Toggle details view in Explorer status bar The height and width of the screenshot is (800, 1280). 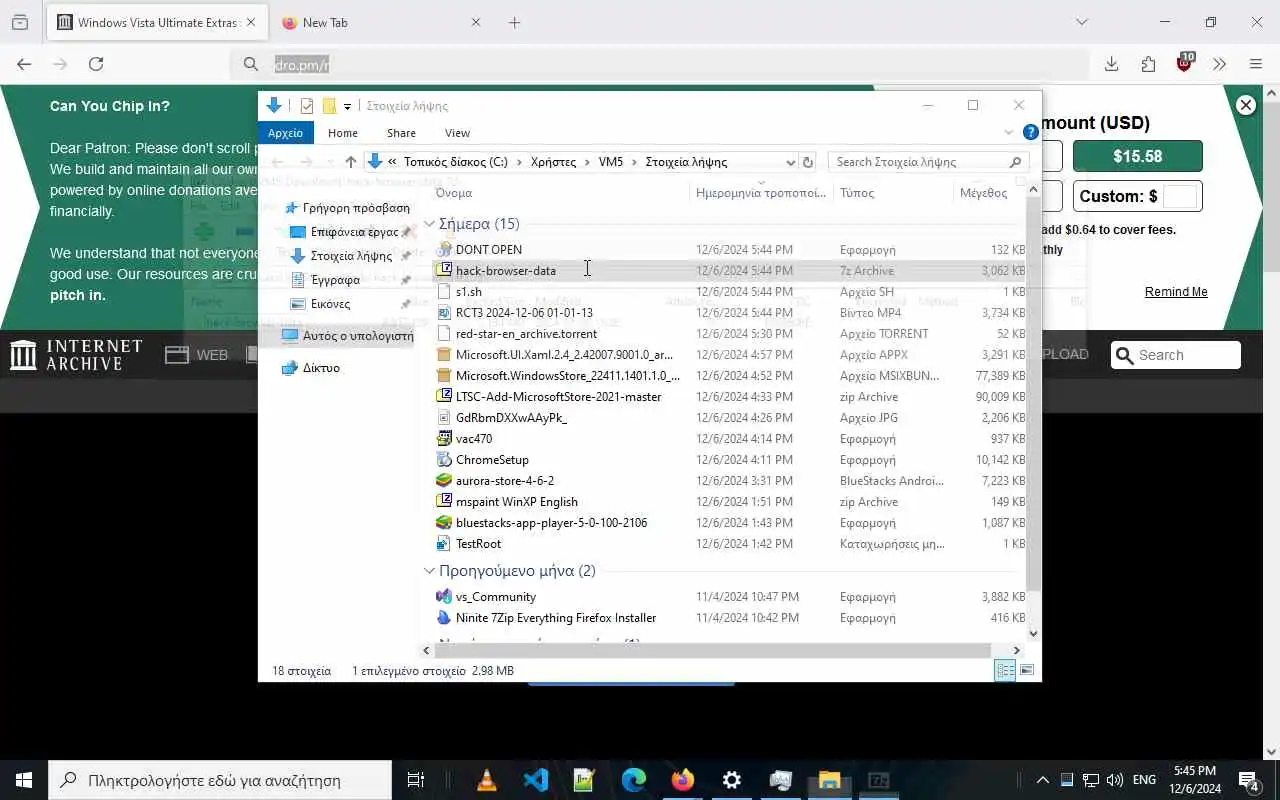pyautogui.click(x=1005, y=670)
